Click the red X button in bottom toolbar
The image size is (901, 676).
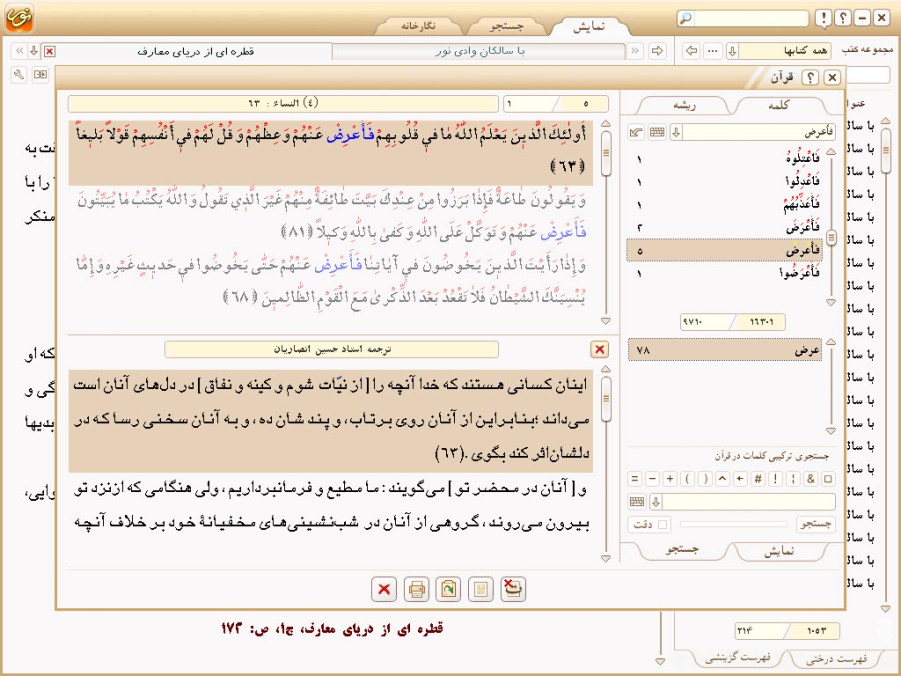point(384,589)
